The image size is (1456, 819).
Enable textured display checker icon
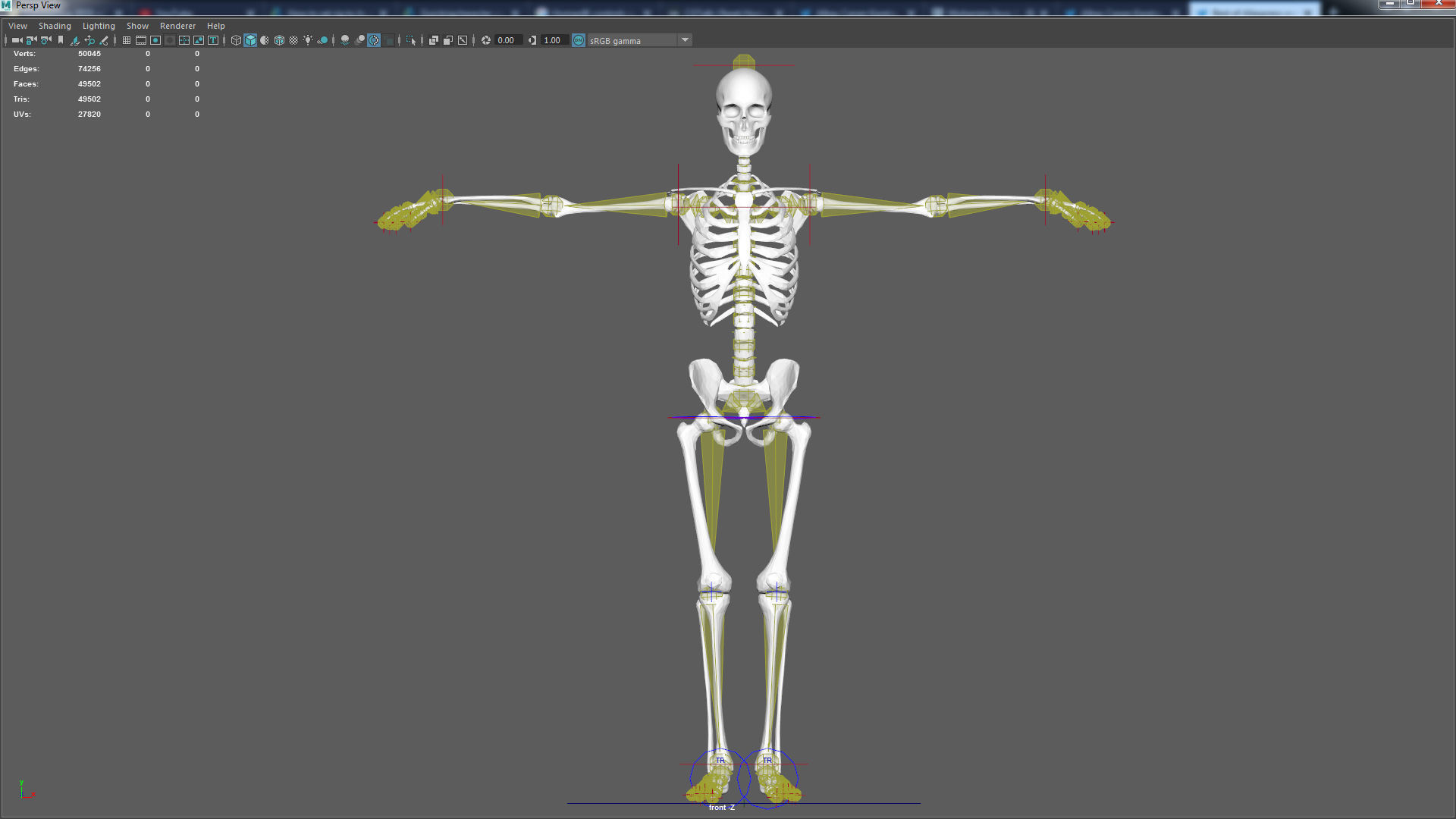pyautogui.click(x=293, y=40)
